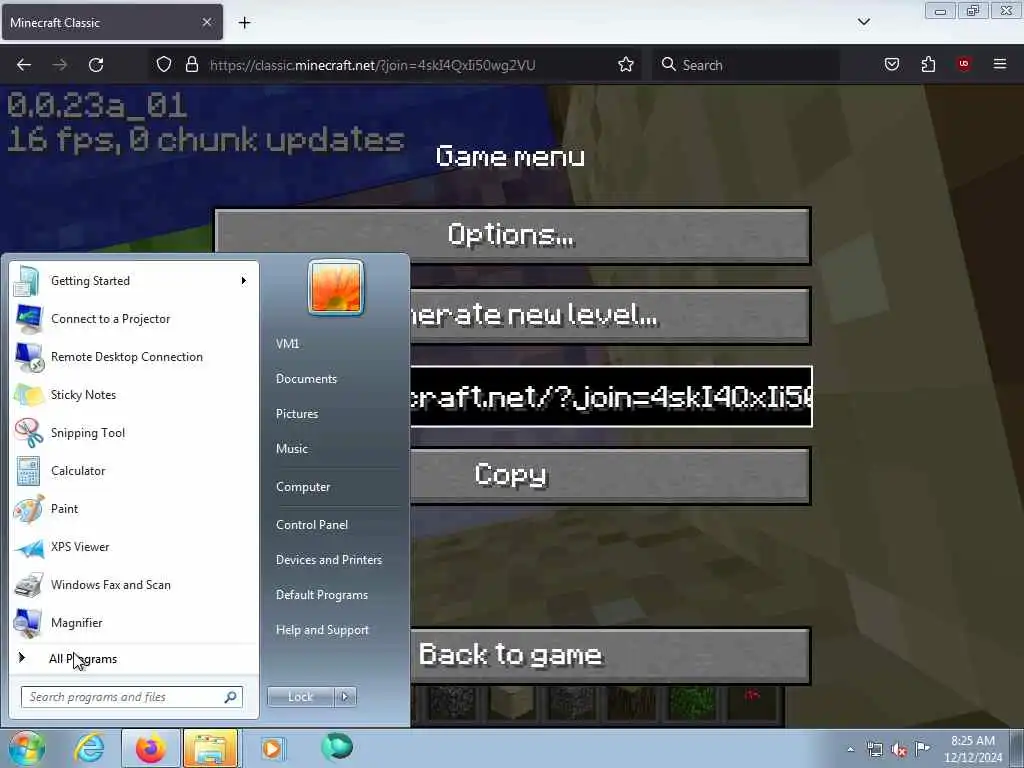Open the Snipping Tool
Viewport: 1024px width, 768px height.
click(134, 432)
